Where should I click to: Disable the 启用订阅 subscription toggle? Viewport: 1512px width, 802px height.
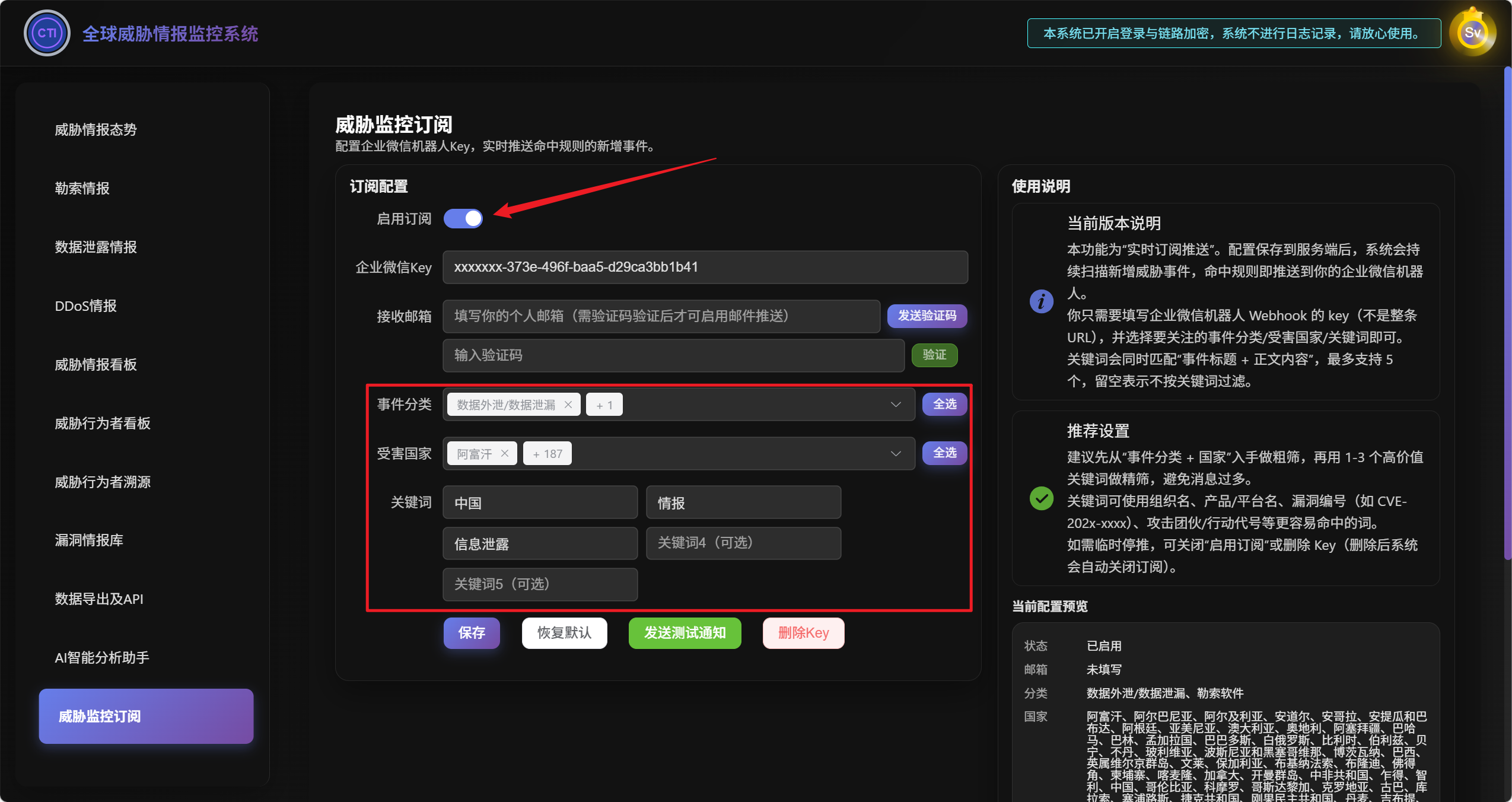pyautogui.click(x=463, y=218)
